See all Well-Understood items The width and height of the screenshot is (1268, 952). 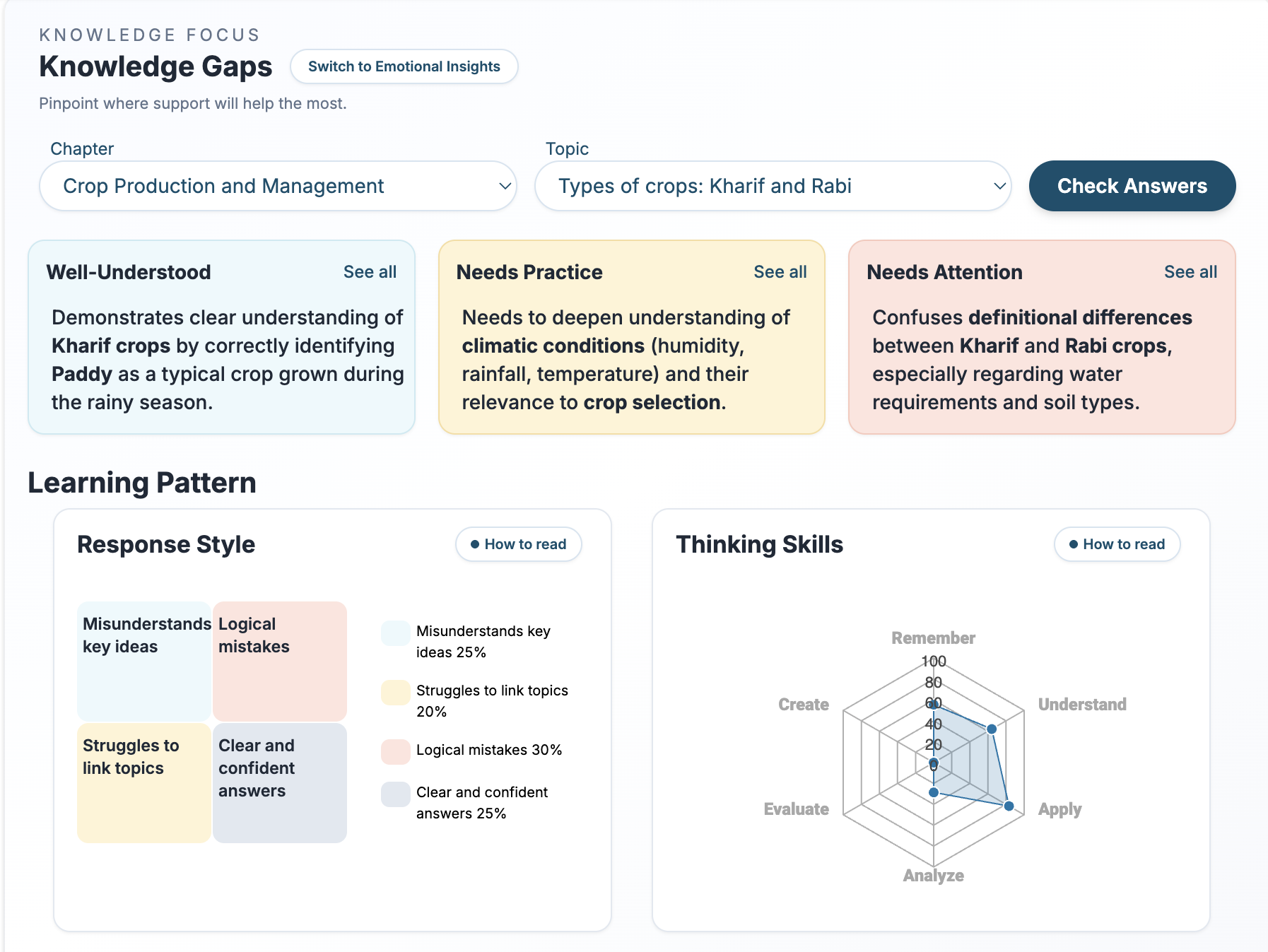point(370,272)
